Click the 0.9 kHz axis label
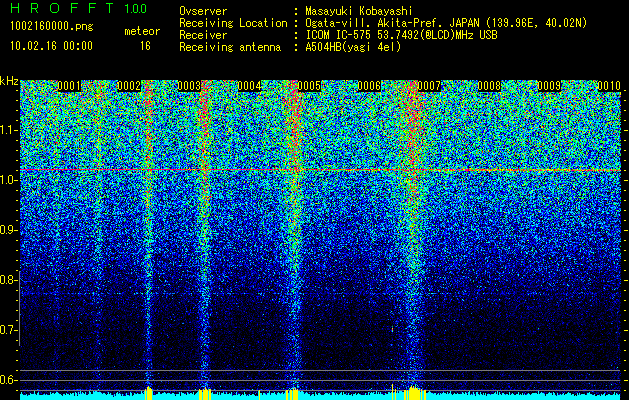The height and width of the screenshot is (400, 629). (x=9, y=230)
